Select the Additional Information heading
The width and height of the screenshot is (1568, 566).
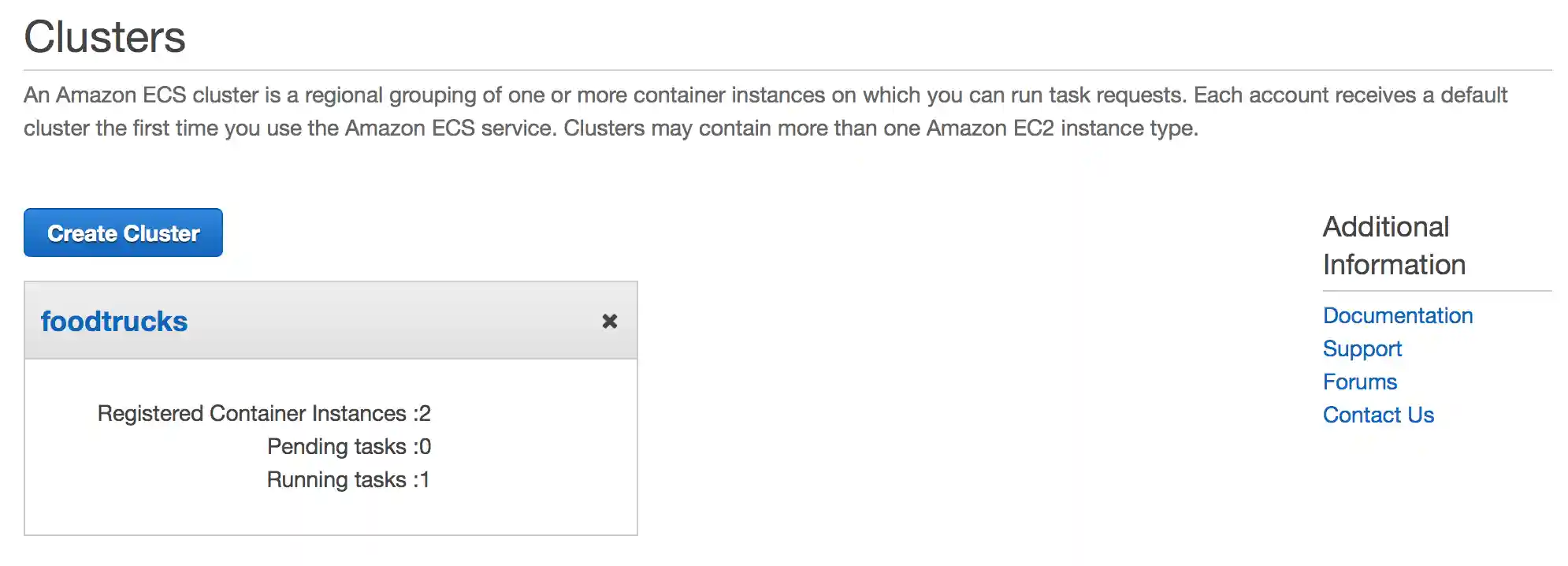[x=1393, y=245]
